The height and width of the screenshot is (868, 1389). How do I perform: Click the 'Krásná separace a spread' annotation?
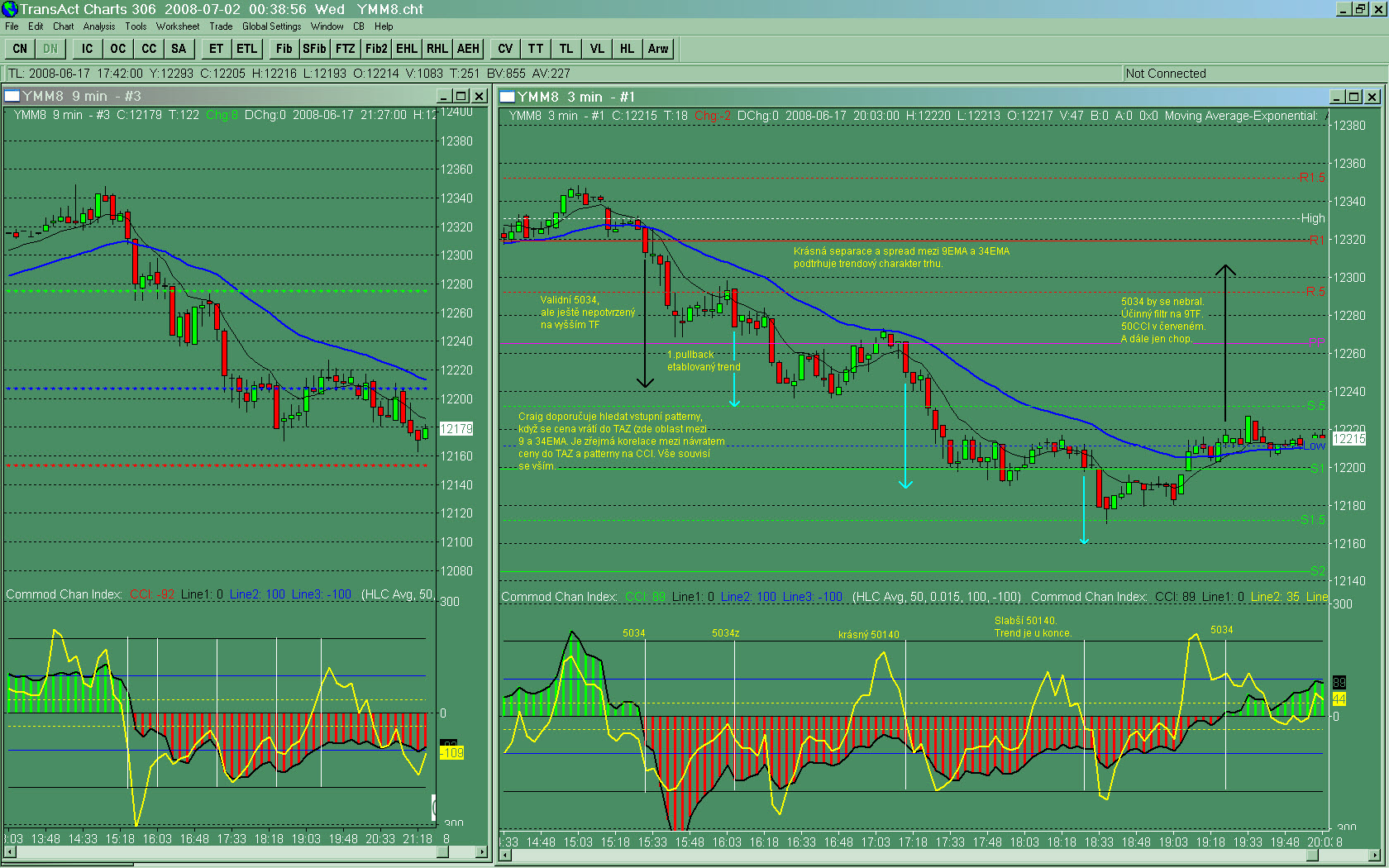pyautogui.click(x=901, y=257)
